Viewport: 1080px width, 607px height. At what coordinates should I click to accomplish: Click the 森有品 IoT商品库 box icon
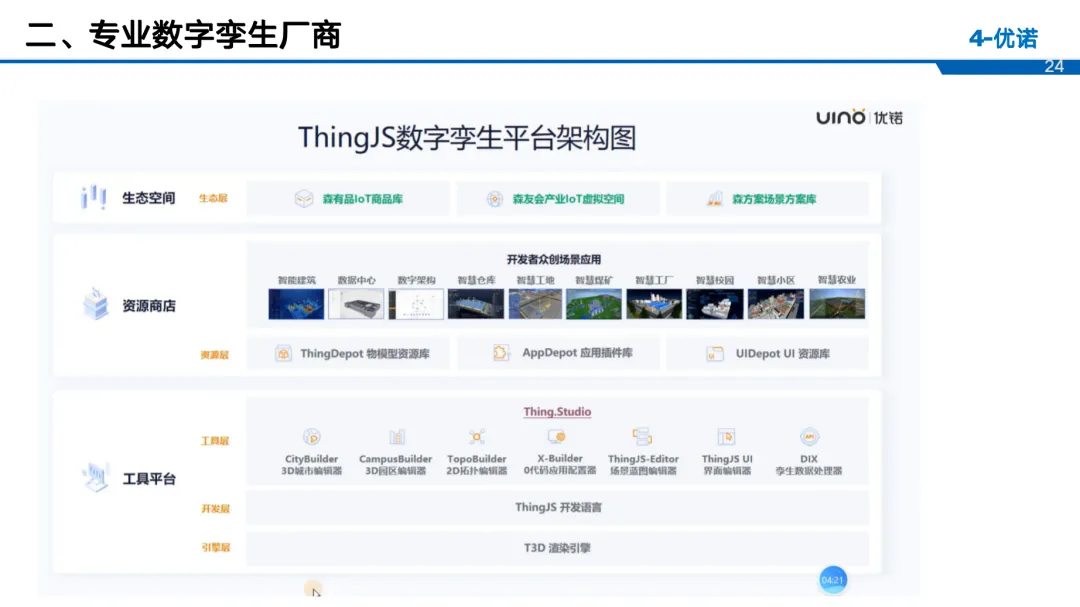tap(304, 199)
